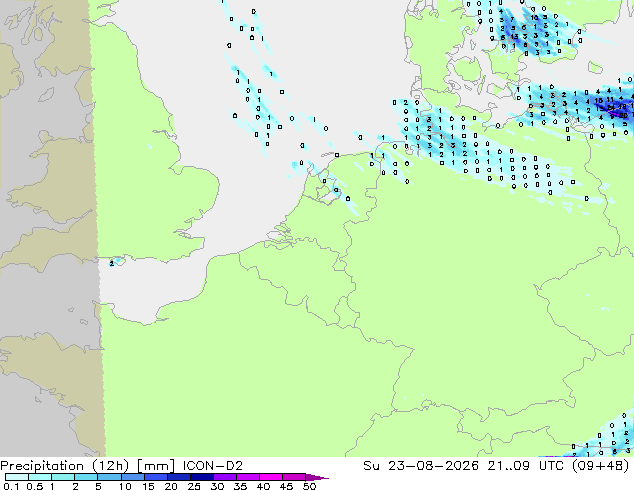
Task: Pick the 15–20 mm legend color swatch
Action: coord(155,477)
